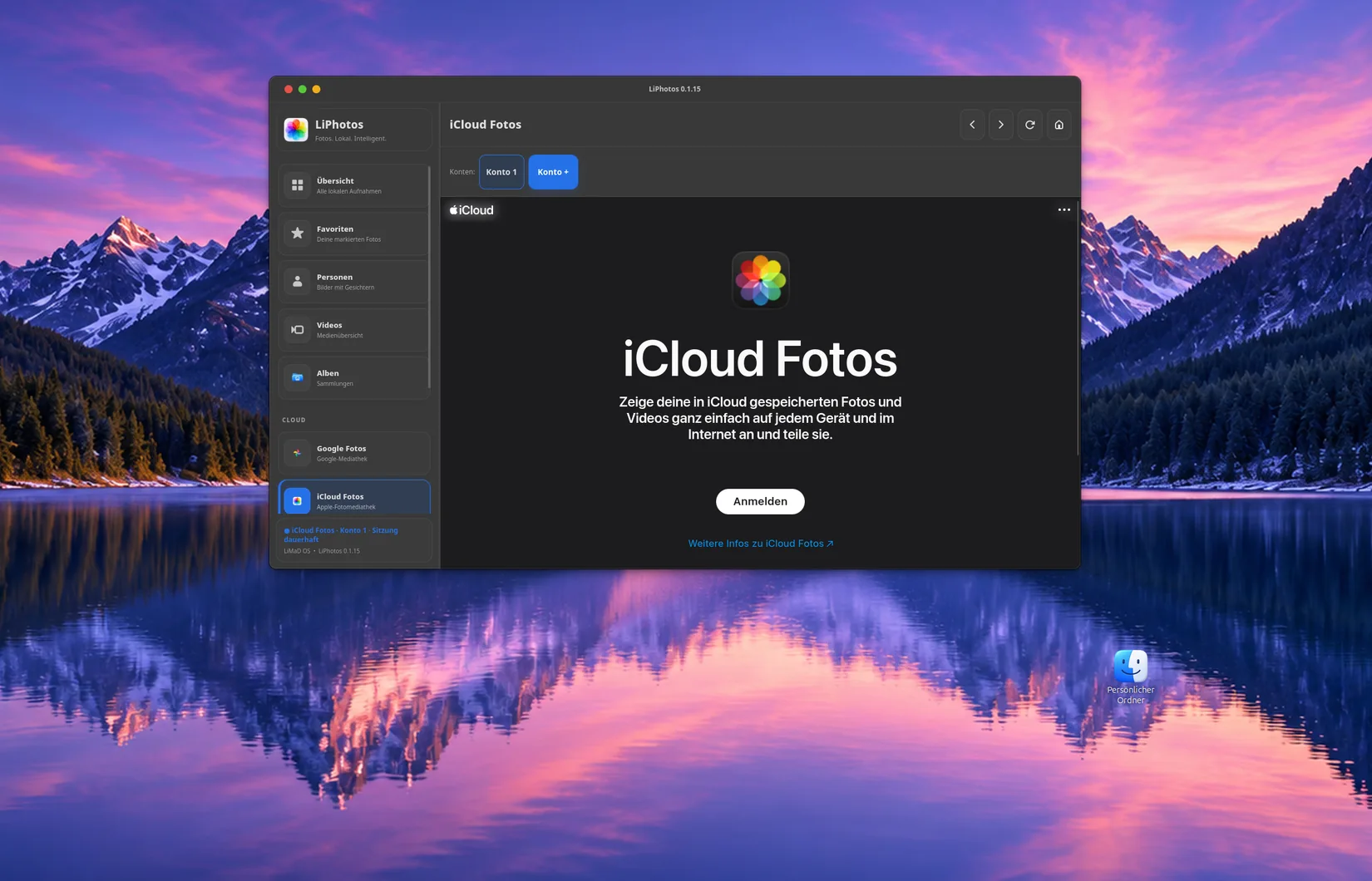Click the session status text in sidebar
This screenshot has width=1372, height=881.
coord(341,534)
